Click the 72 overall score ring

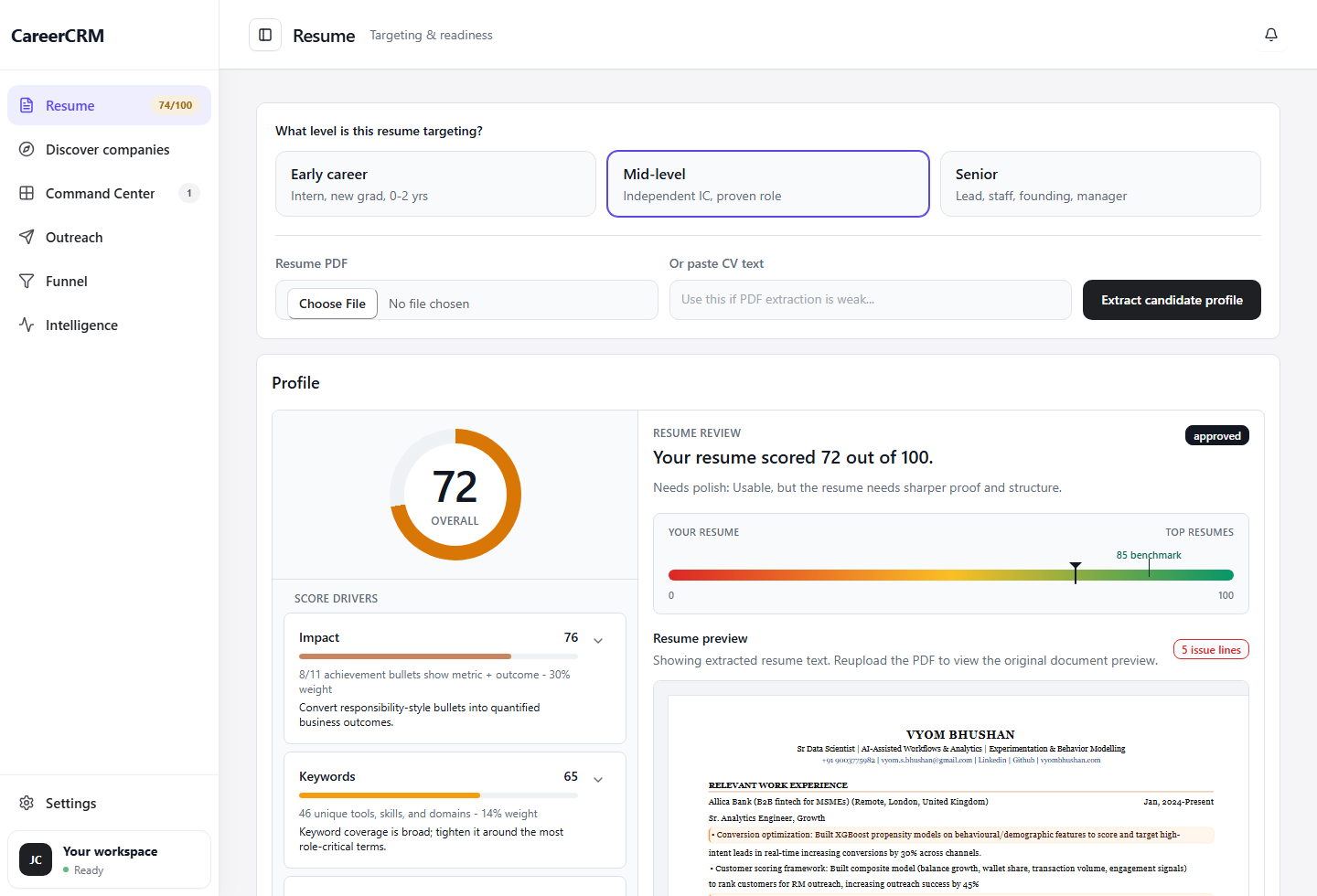tap(455, 495)
